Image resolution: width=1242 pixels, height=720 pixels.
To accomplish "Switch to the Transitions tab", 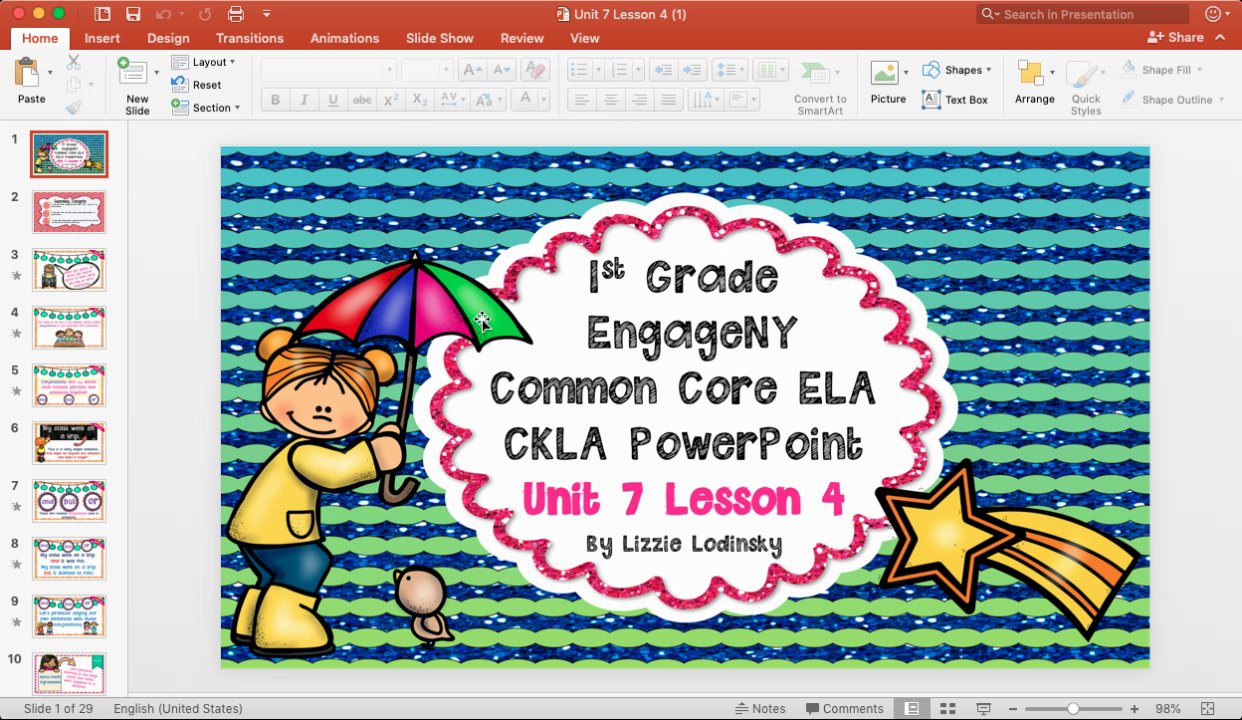I will pyautogui.click(x=249, y=38).
